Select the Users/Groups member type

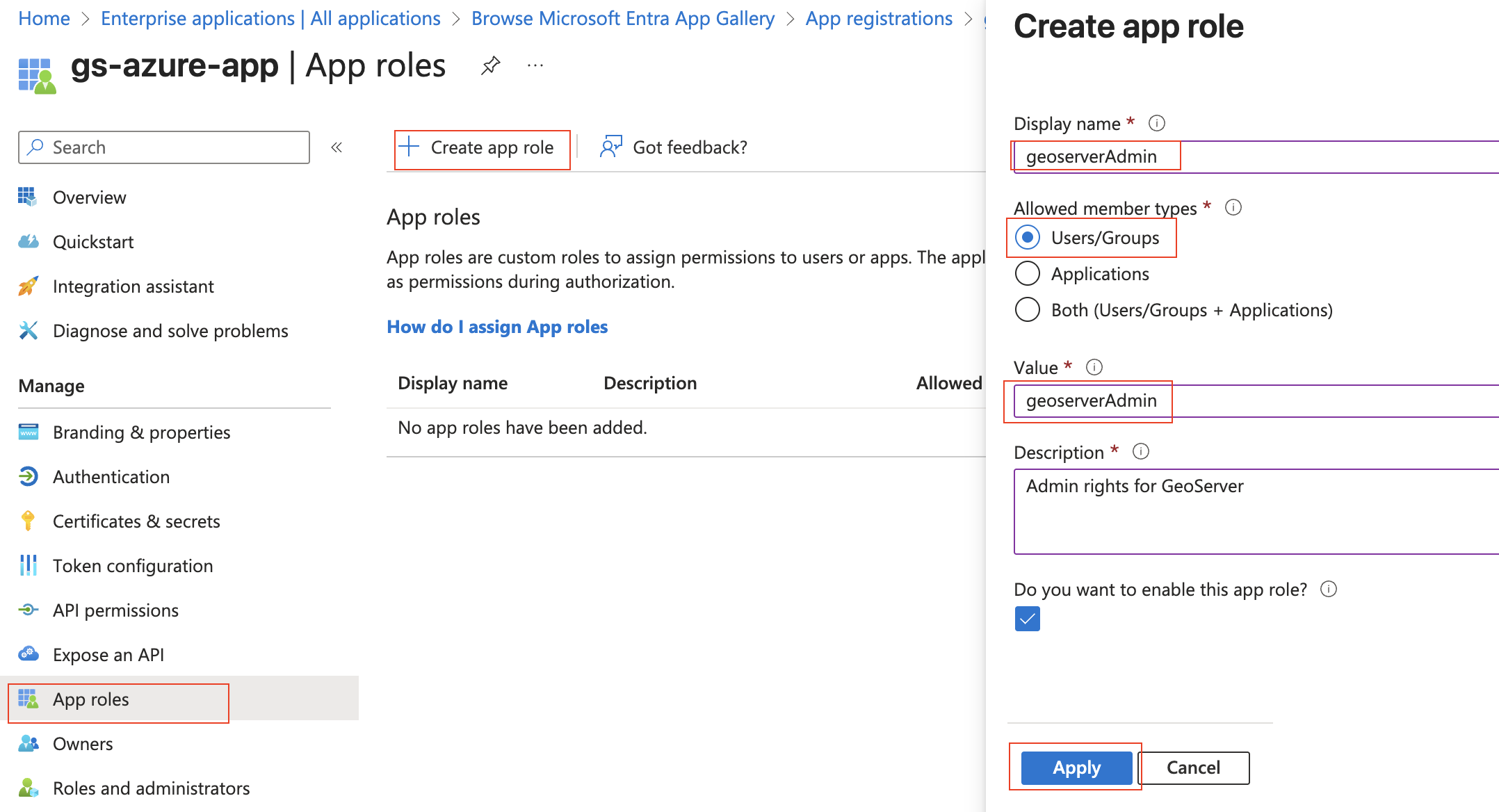[1027, 237]
